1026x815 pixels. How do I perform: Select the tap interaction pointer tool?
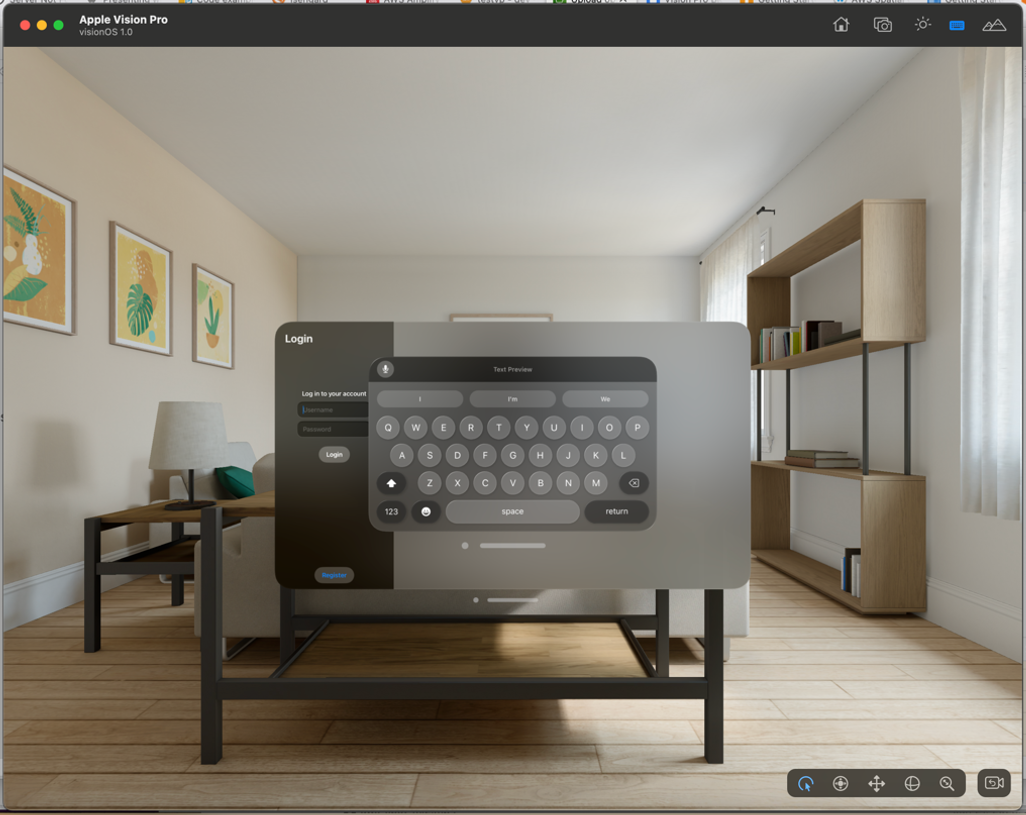(x=807, y=784)
